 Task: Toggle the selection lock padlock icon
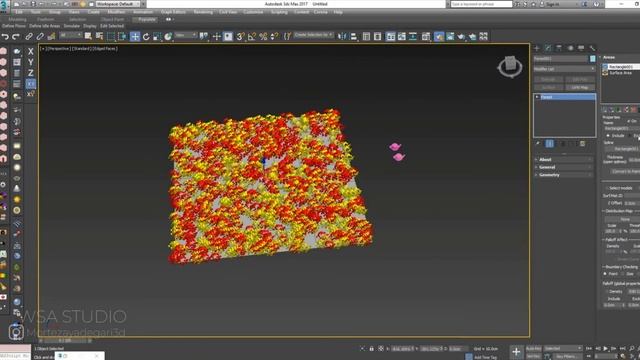point(371,349)
